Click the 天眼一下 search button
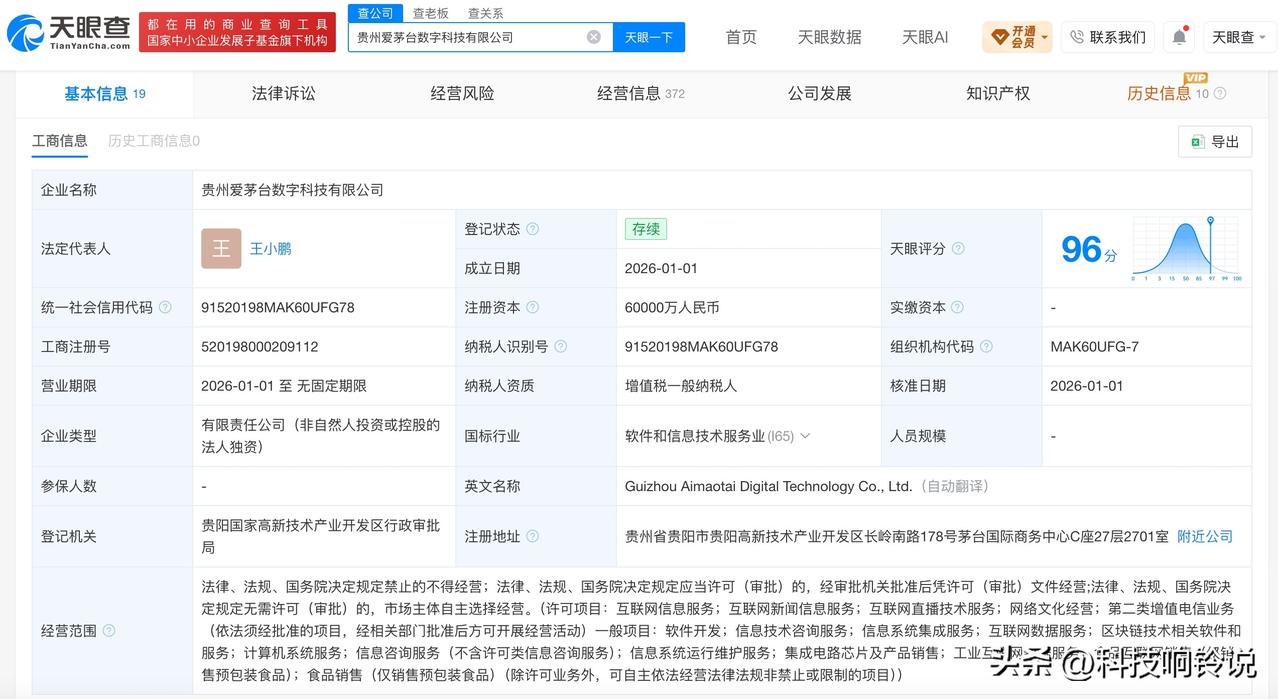Viewport: 1278px width, 699px height. pos(649,37)
